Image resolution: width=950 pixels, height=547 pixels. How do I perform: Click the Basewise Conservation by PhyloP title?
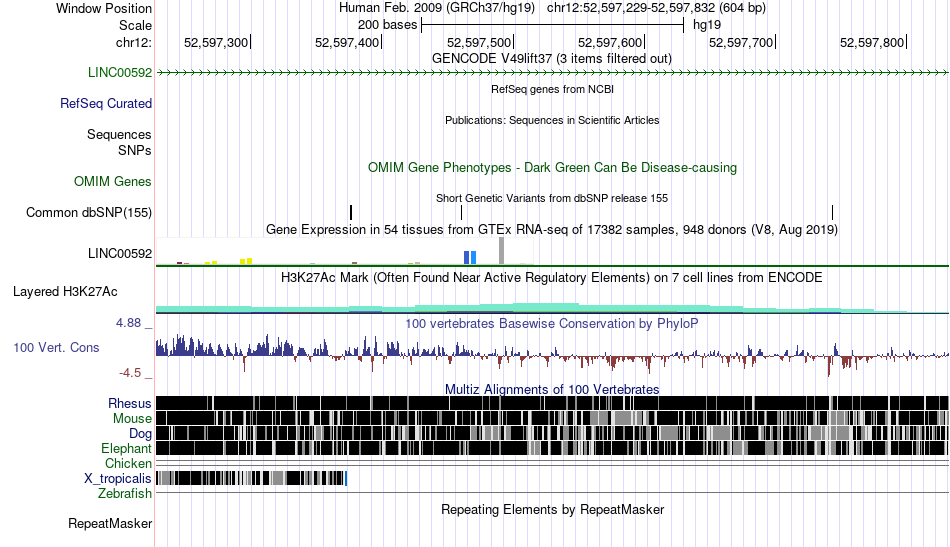[552, 323]
